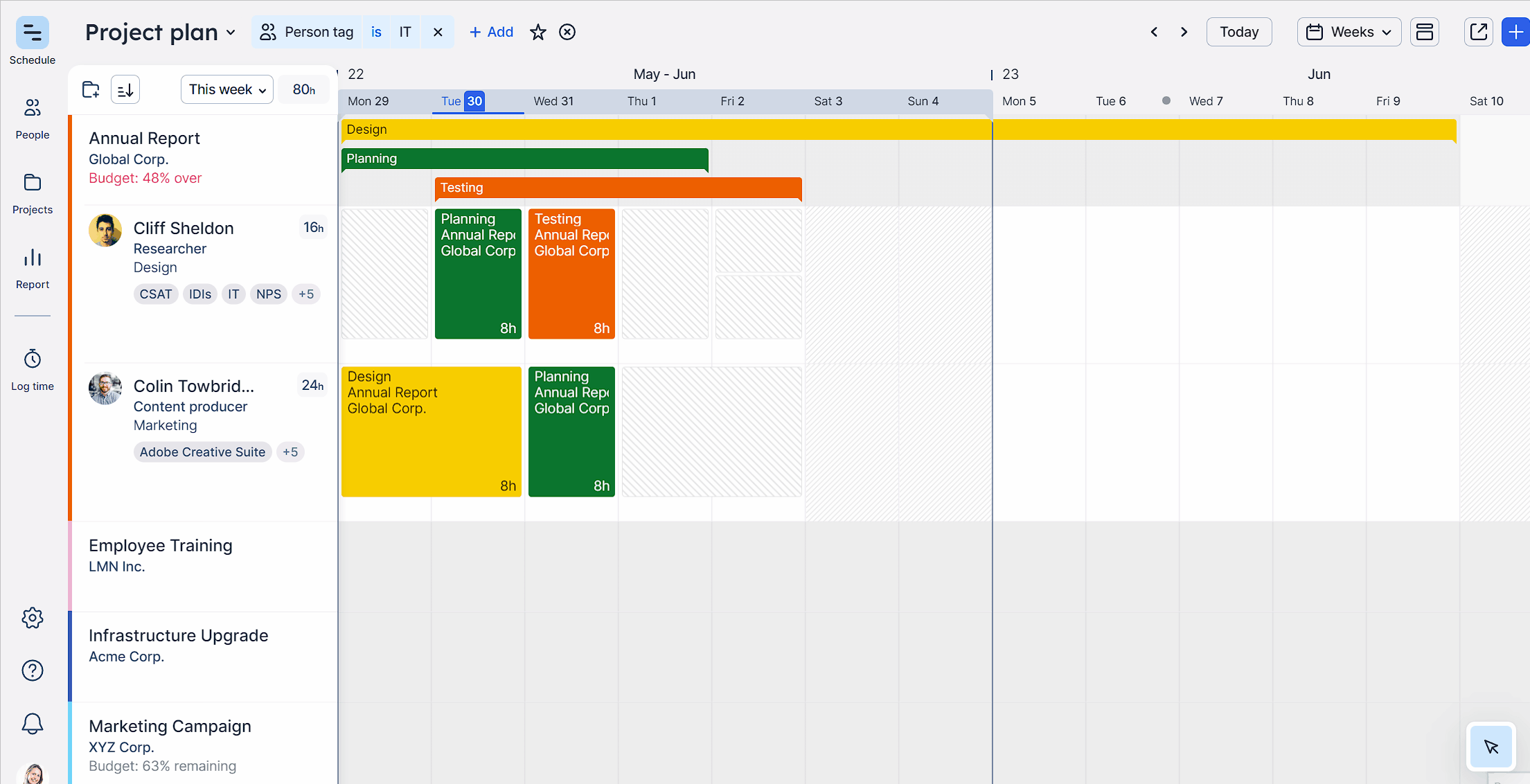The image size is (1530, 784).
Task: Select the IT tag chip under Cliff Sheldon
Action: (x=233, y=294)
